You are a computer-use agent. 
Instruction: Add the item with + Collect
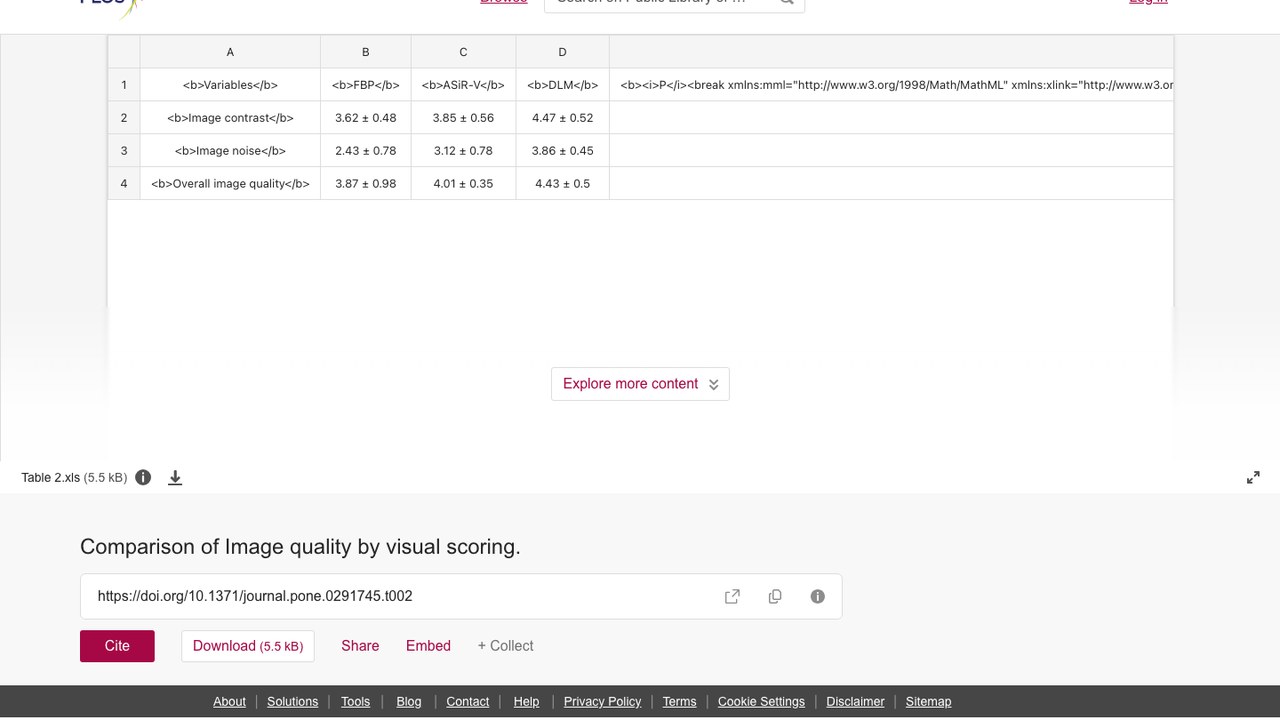tap(505, 646)
